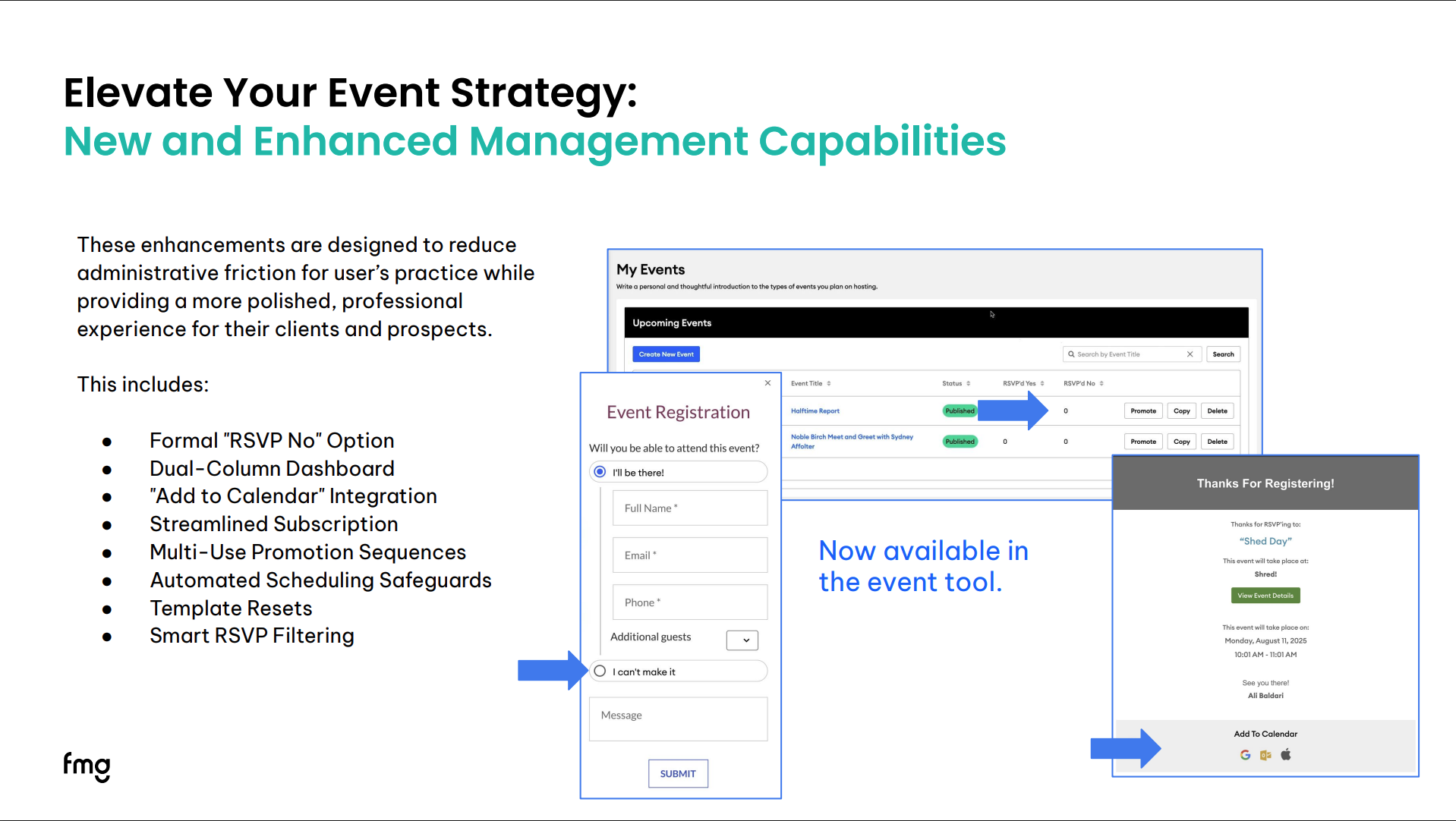The height and width of the screenshot is (821, 1456).
Task: Click the Search button in My Events
Action: (1223, 354)
